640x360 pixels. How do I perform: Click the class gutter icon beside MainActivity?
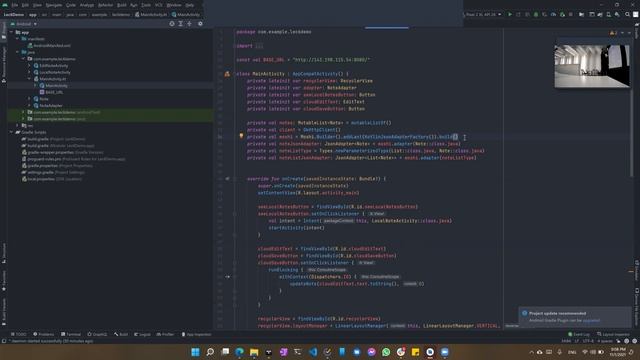click(x=227, y=74)
